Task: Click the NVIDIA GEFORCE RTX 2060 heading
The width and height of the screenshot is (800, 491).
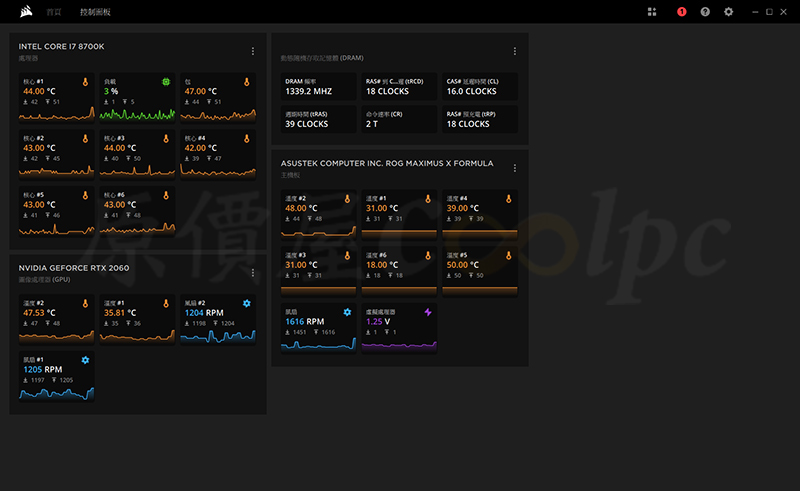Action: coord(74,268)
